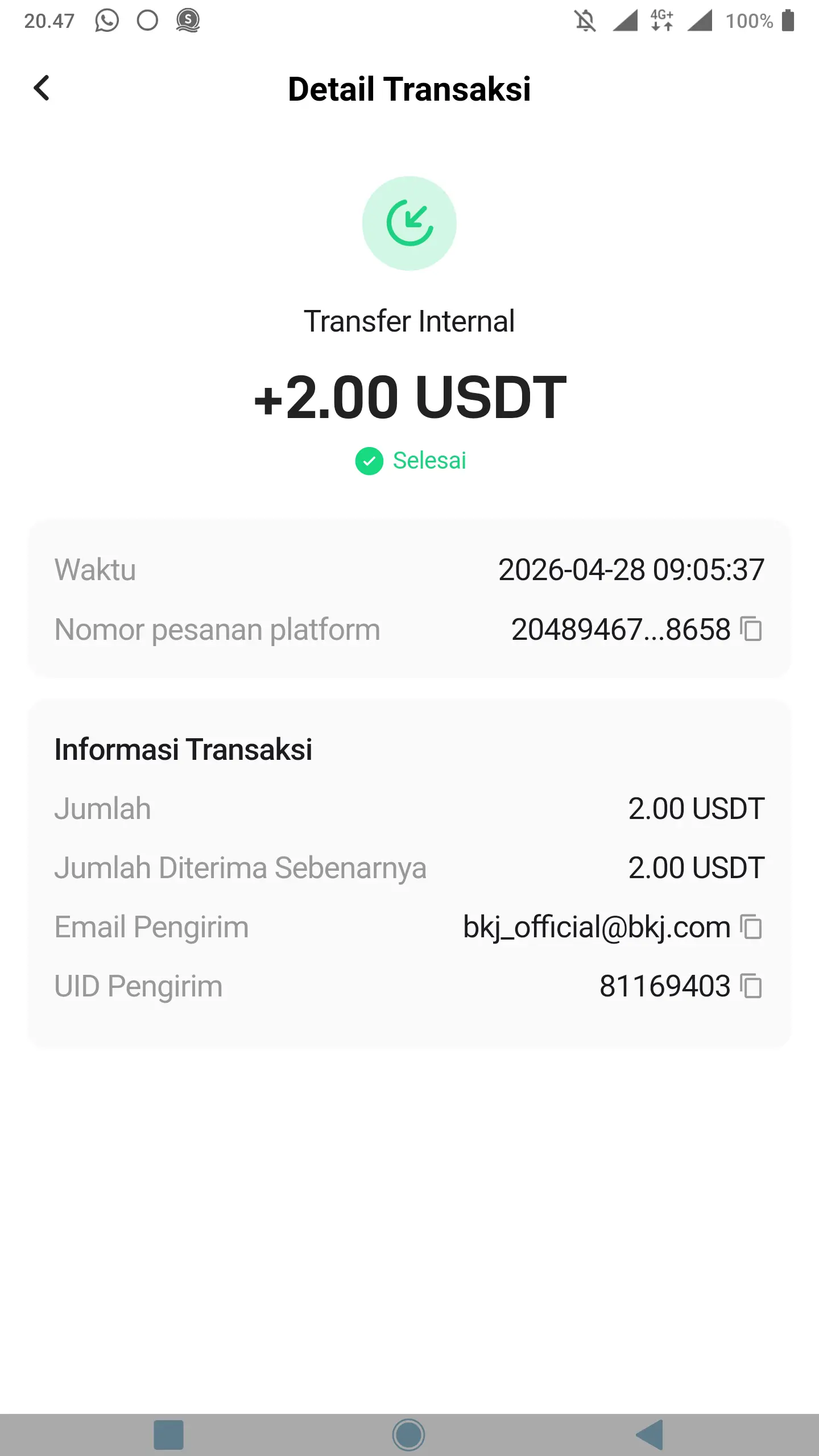Tap Android home circle button
This screenshot has height=1456, width=819.
(408, 1434)
